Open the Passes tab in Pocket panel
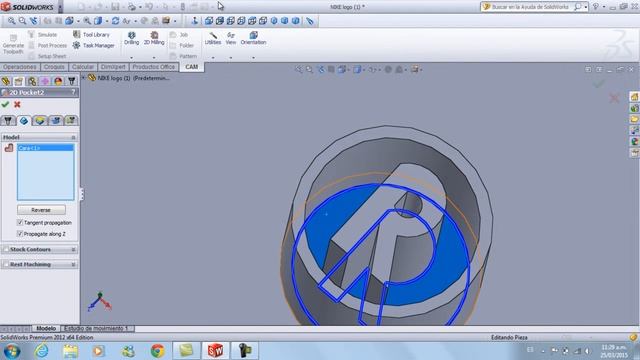The image size is (640, 360). tap(56, 120)
